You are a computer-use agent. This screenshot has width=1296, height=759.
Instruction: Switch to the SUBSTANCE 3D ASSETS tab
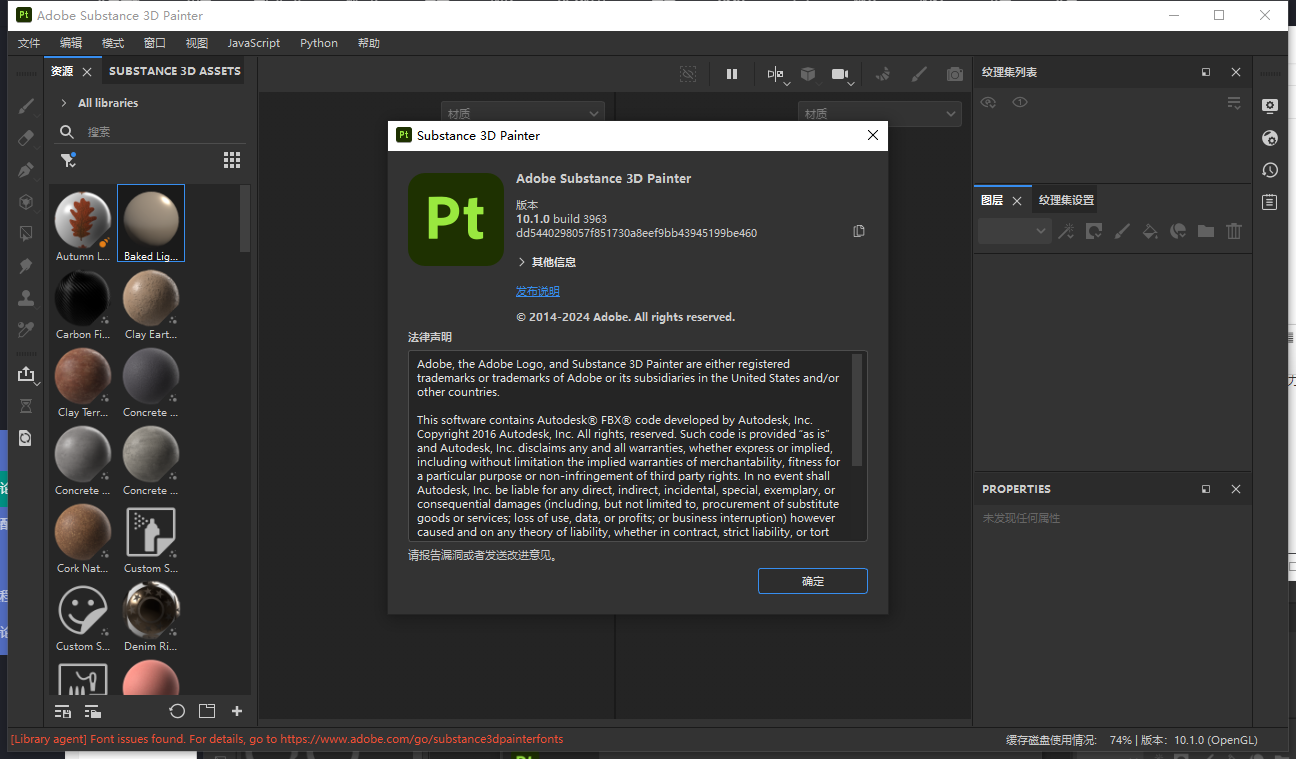(x=175, y=71)
